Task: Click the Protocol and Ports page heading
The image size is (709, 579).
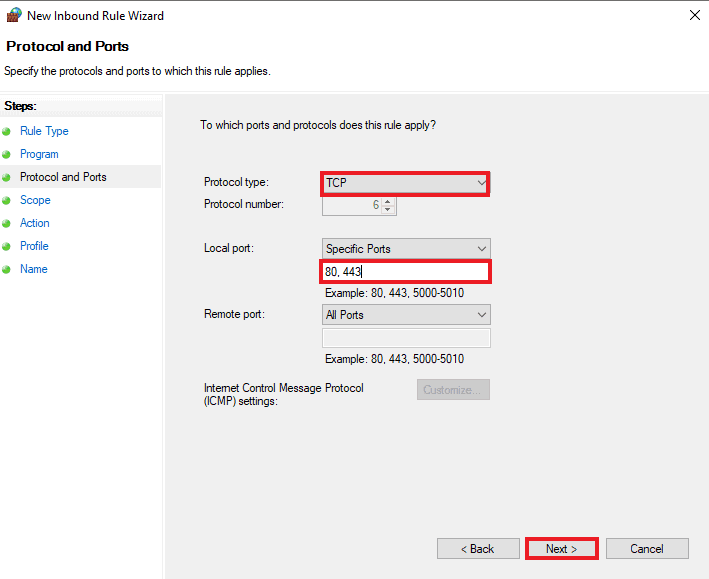Action: (x=67, y=47)
